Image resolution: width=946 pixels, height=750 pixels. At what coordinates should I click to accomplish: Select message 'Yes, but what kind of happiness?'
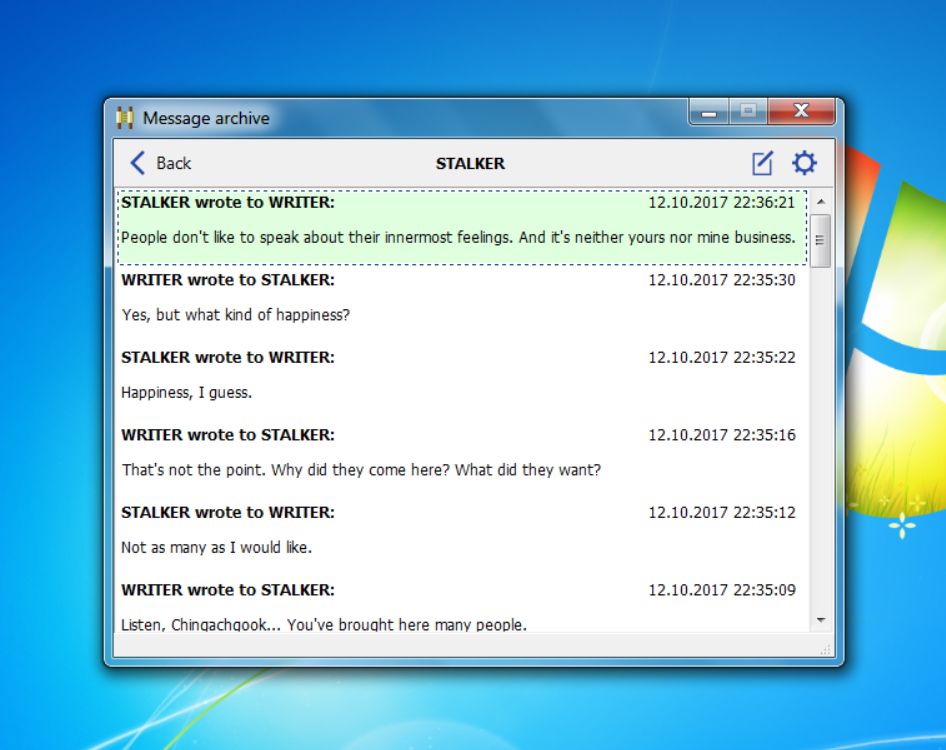click(x=235, y=315)
